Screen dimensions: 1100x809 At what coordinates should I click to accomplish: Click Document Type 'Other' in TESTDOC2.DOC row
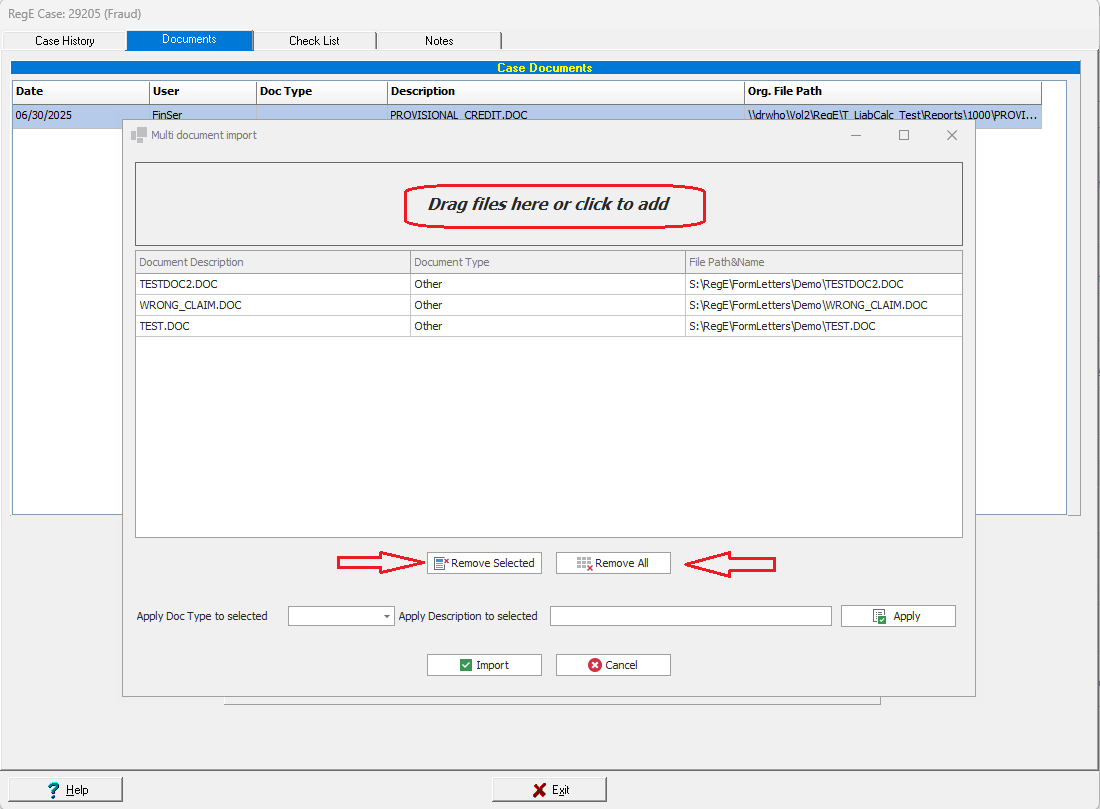click(547, 284)
